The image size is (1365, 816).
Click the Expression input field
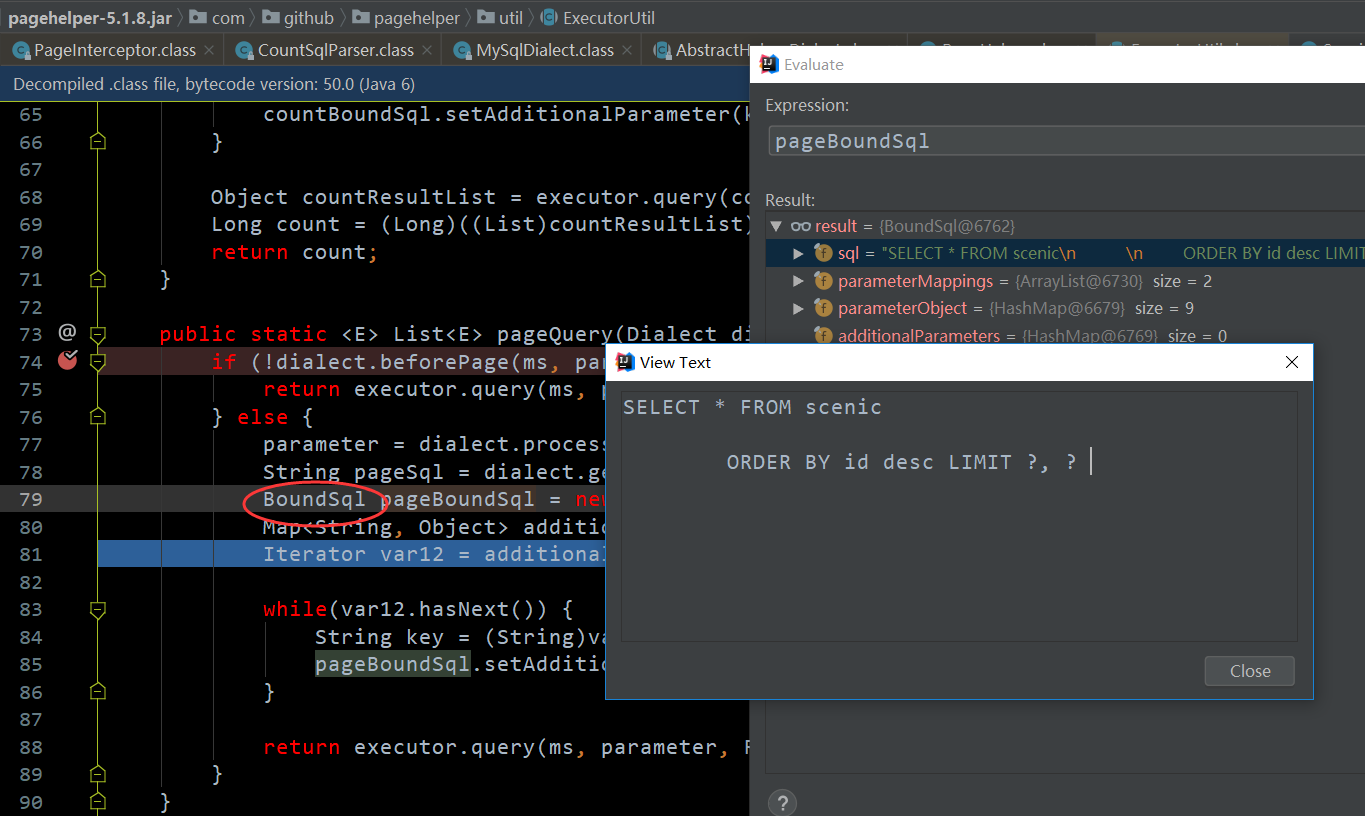click(1066, 141)
